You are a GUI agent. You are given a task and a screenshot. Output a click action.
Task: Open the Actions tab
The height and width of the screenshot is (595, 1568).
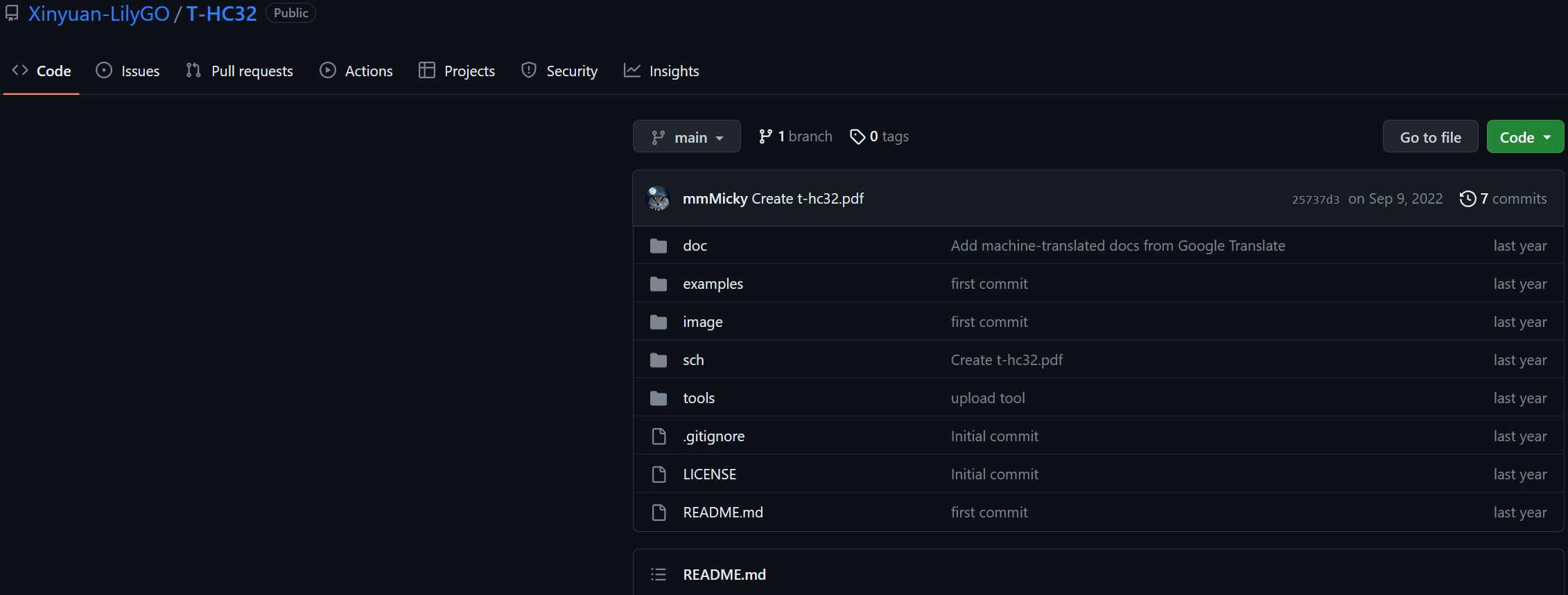click(356, 71)
